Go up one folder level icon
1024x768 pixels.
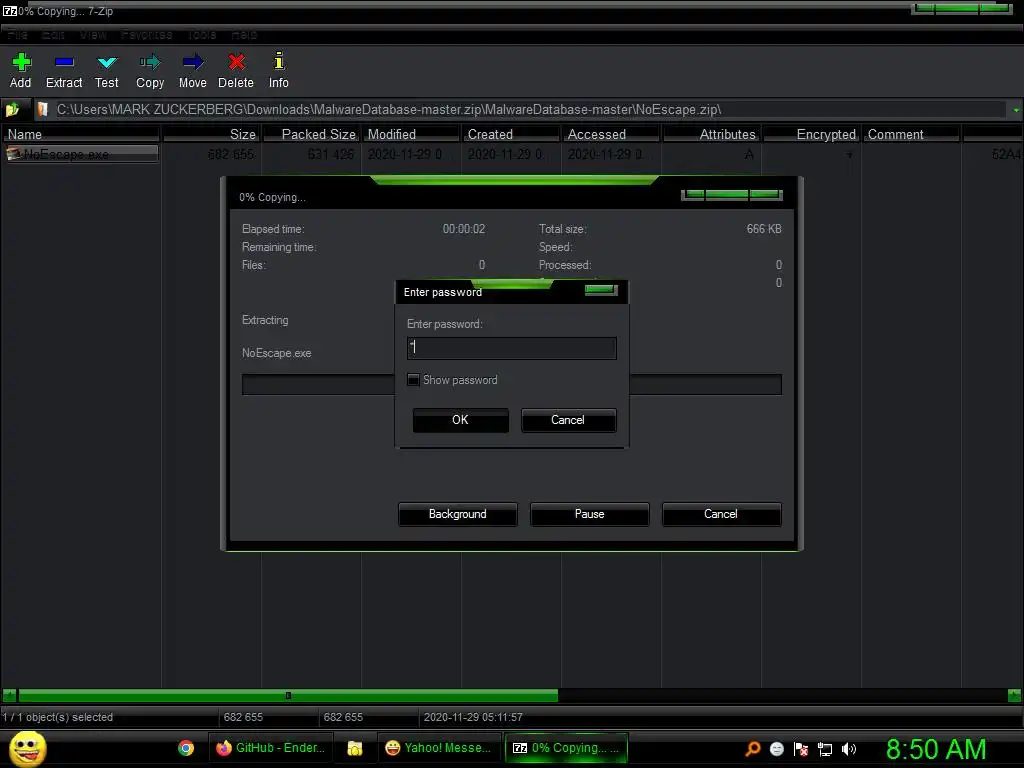coord(12,110)
